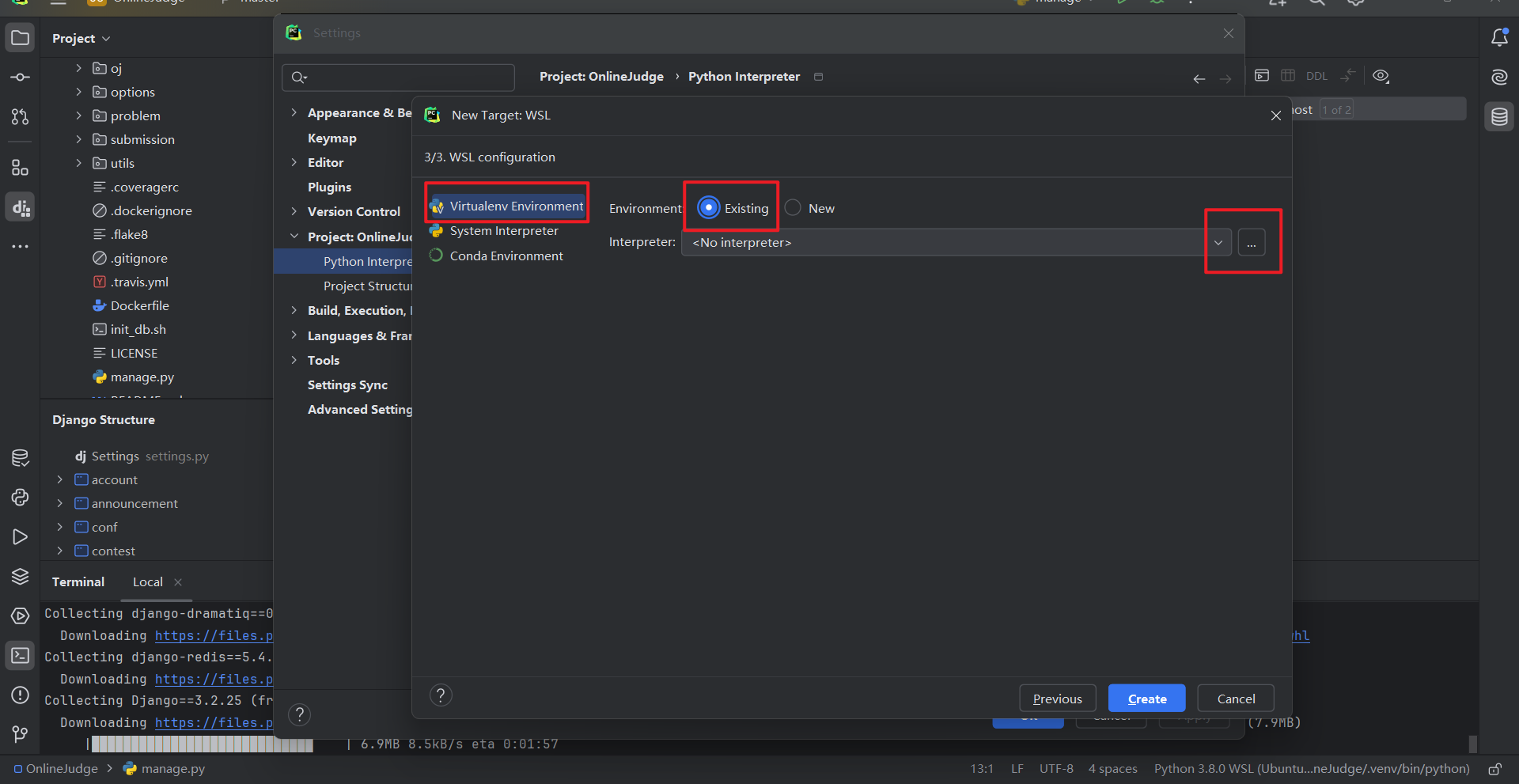Click the help question mark in Settings dialog
The width and height of the screenshot is (1519, 784).
[x=299, y=715]
